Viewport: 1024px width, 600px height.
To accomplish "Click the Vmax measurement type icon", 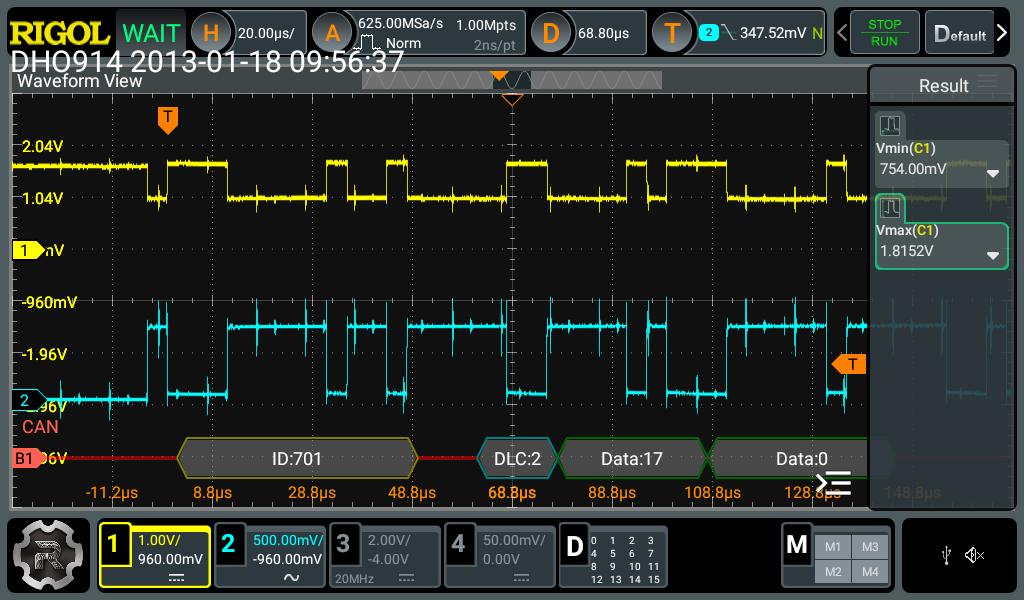I will pos(889,208).
